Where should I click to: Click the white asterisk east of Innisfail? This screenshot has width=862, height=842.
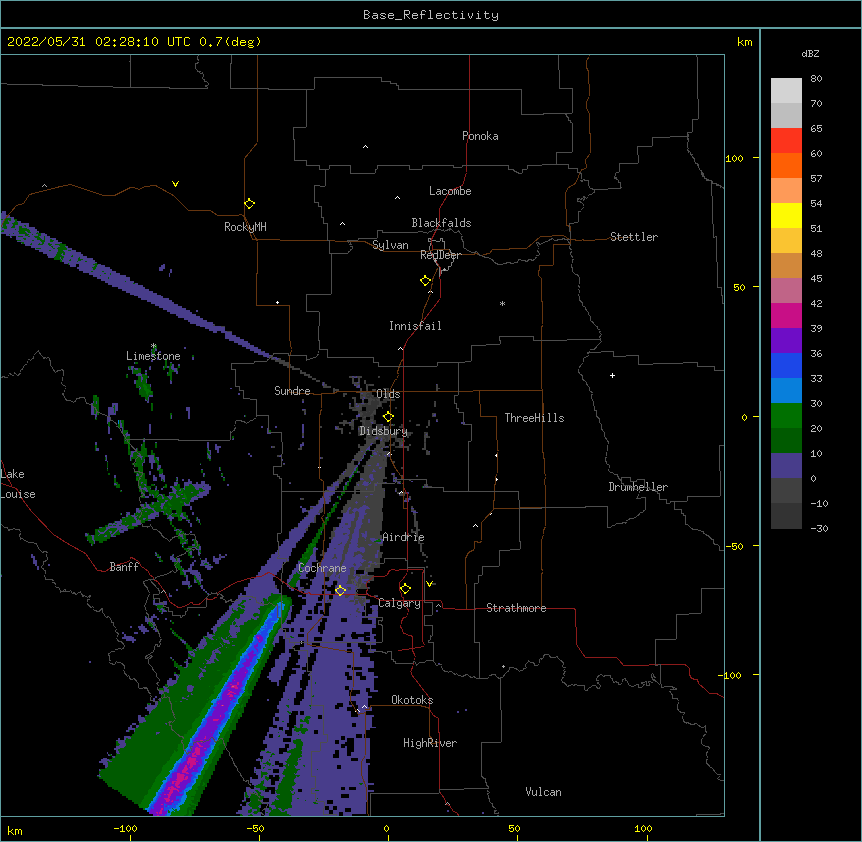click(x=502, y=303)
